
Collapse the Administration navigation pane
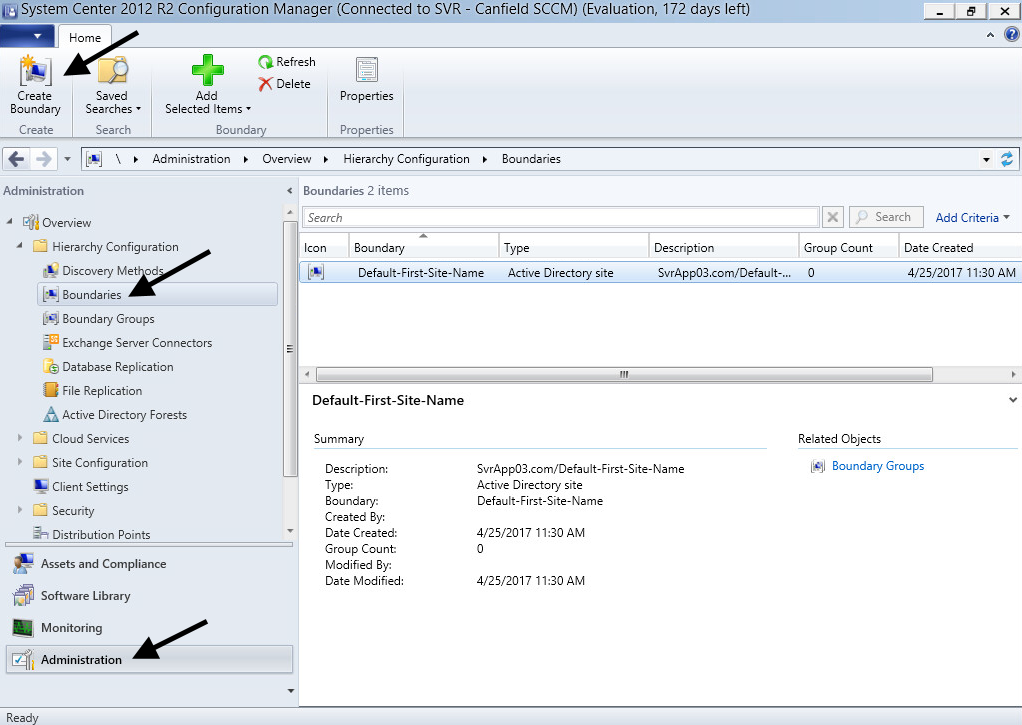click(289, 191)
